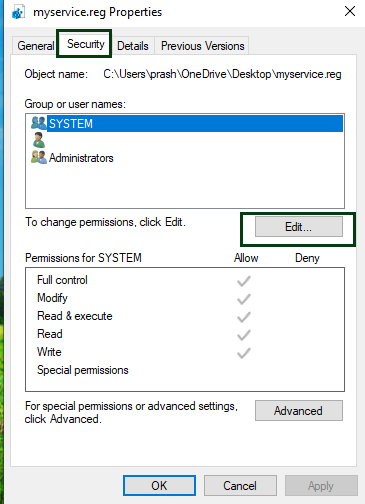The height and width of the screenshot is (504, 365).
Task: Click the Modify allow checkmark
Action: 244,299
